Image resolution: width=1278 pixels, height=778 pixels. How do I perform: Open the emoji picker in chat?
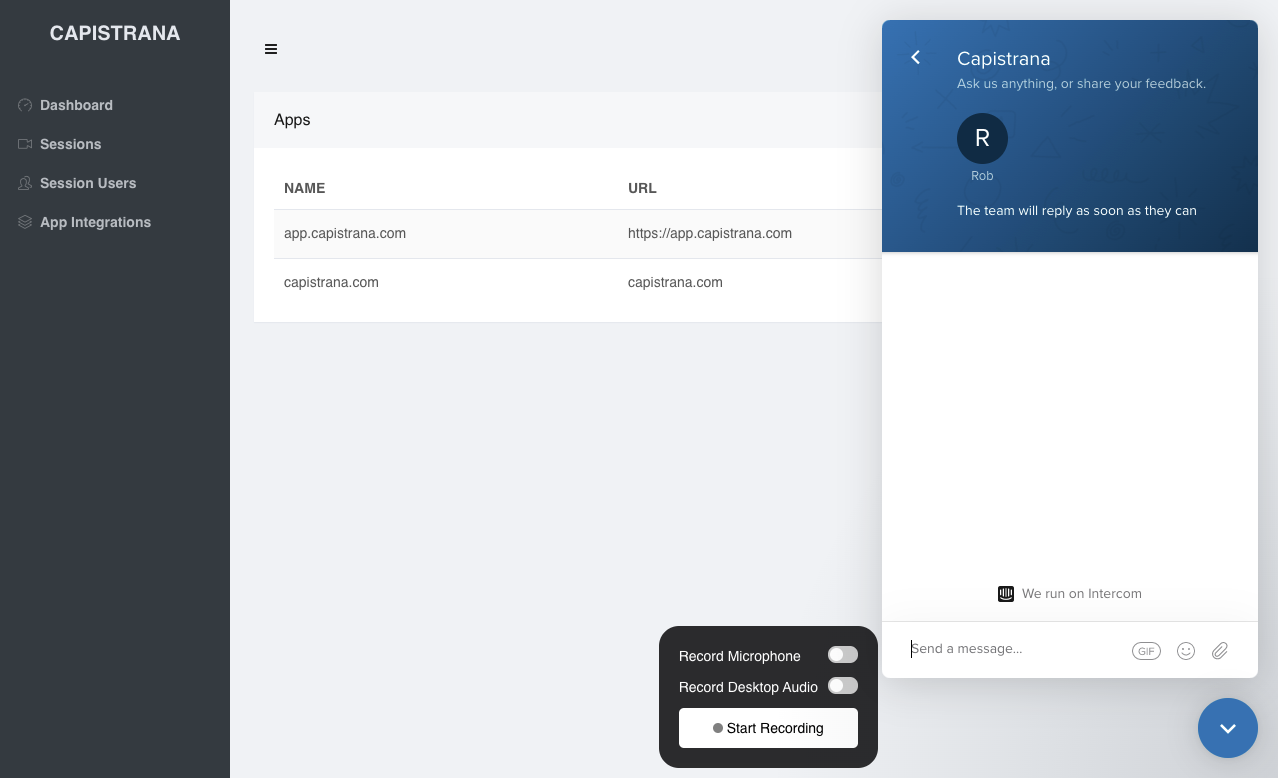point(1186,651)
